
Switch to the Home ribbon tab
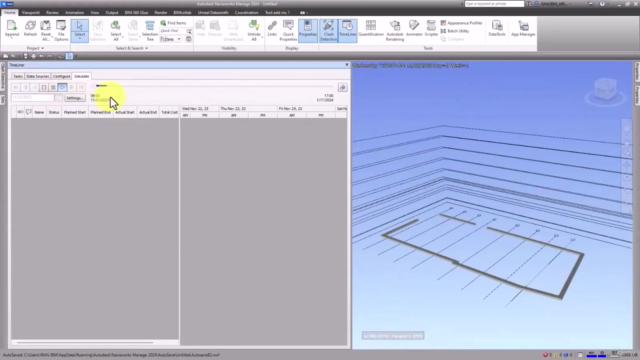[9, 13]
